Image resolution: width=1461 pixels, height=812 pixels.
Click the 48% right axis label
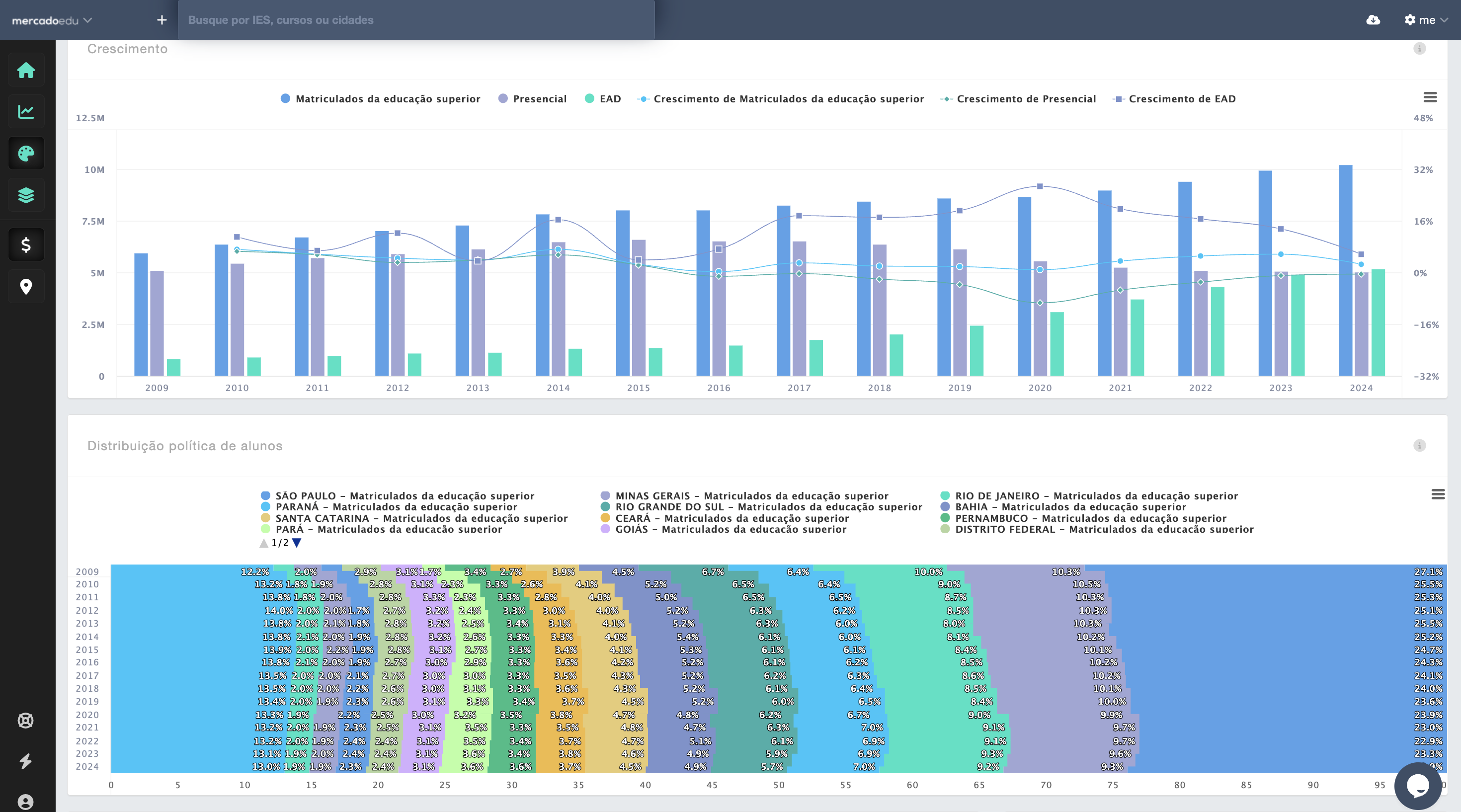1423,118
